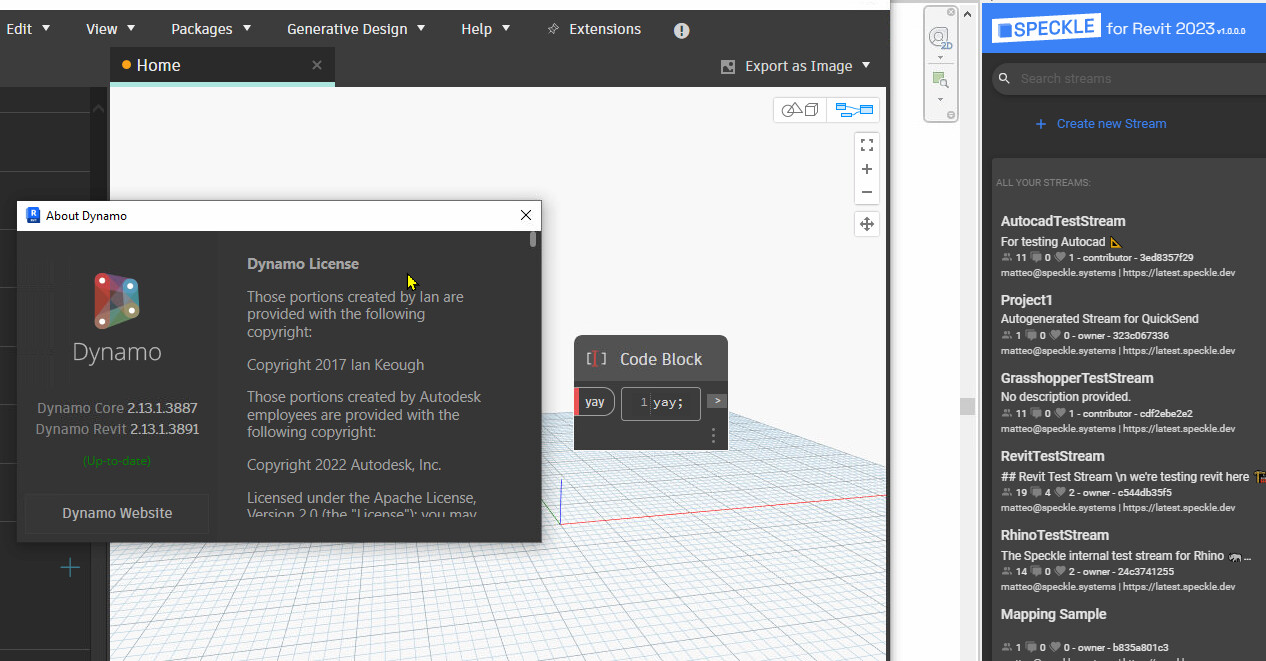1266x661 pixels.
Task: Open the RhinoTestStream stream
Action: [1055, 535]
